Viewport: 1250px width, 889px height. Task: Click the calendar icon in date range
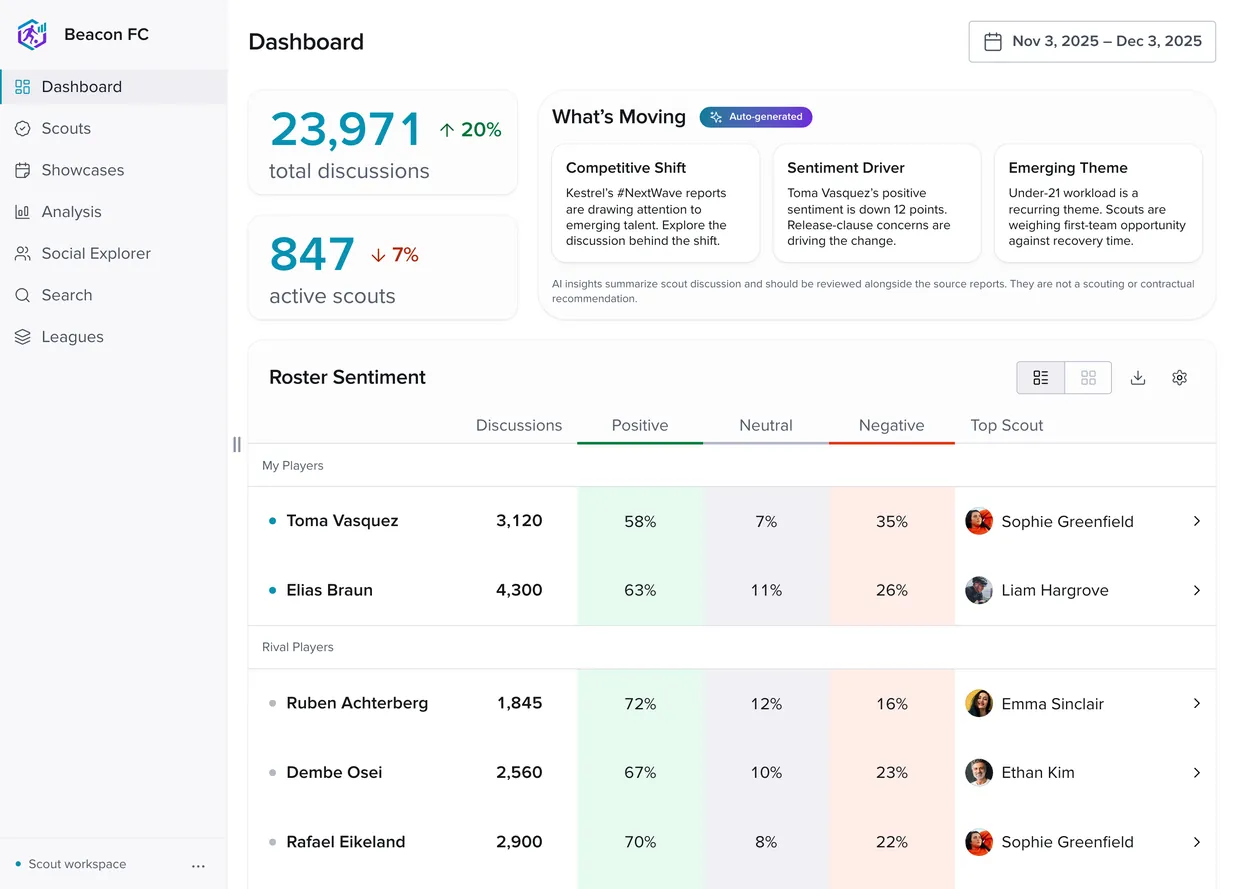[x=993, y=42]
